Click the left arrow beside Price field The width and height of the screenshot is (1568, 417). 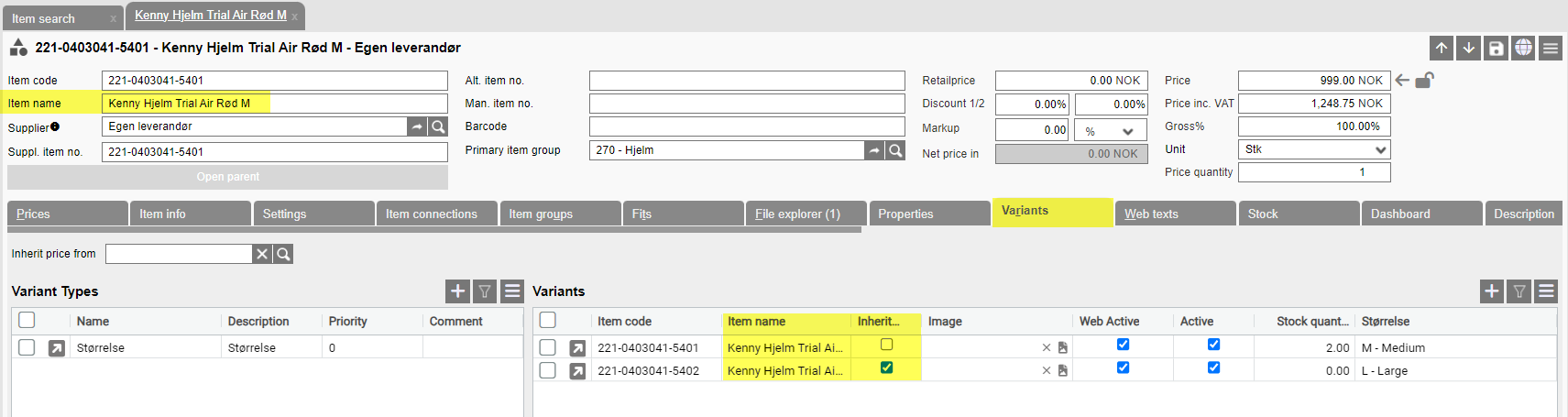point(1402,81)
